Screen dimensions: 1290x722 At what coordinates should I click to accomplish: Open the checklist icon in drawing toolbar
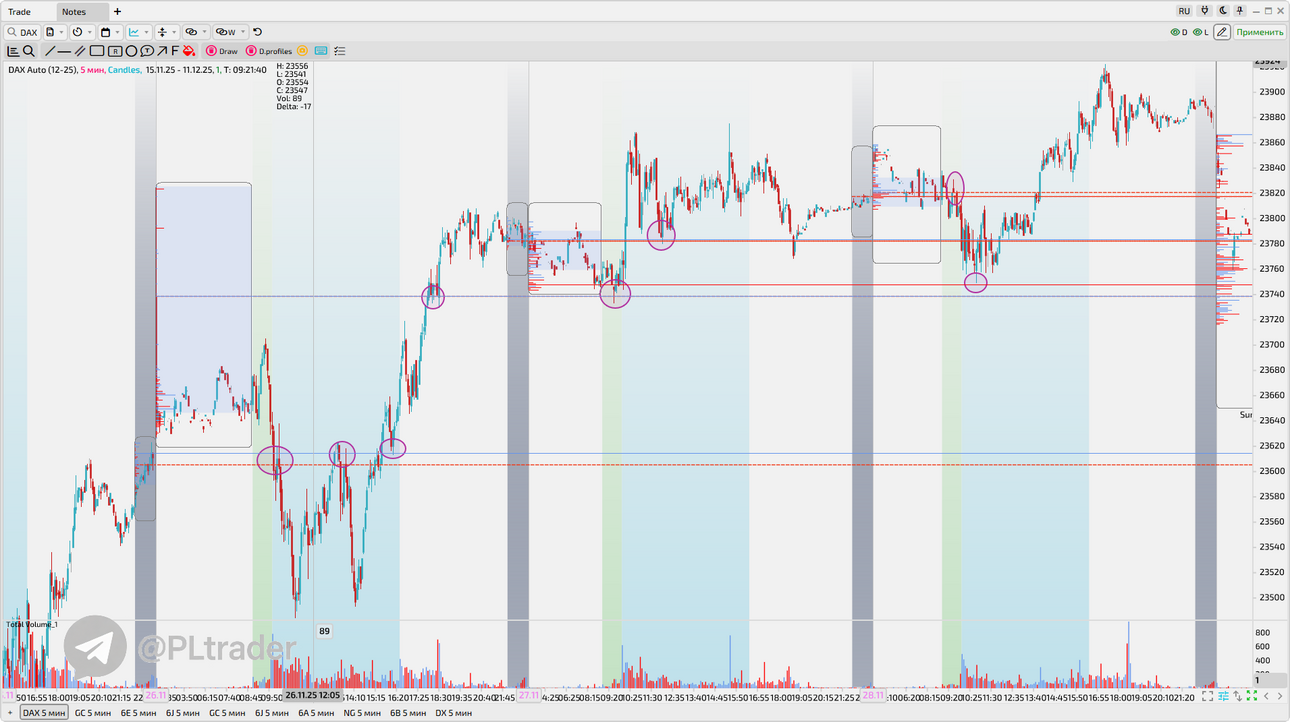[x=340, y=51]
